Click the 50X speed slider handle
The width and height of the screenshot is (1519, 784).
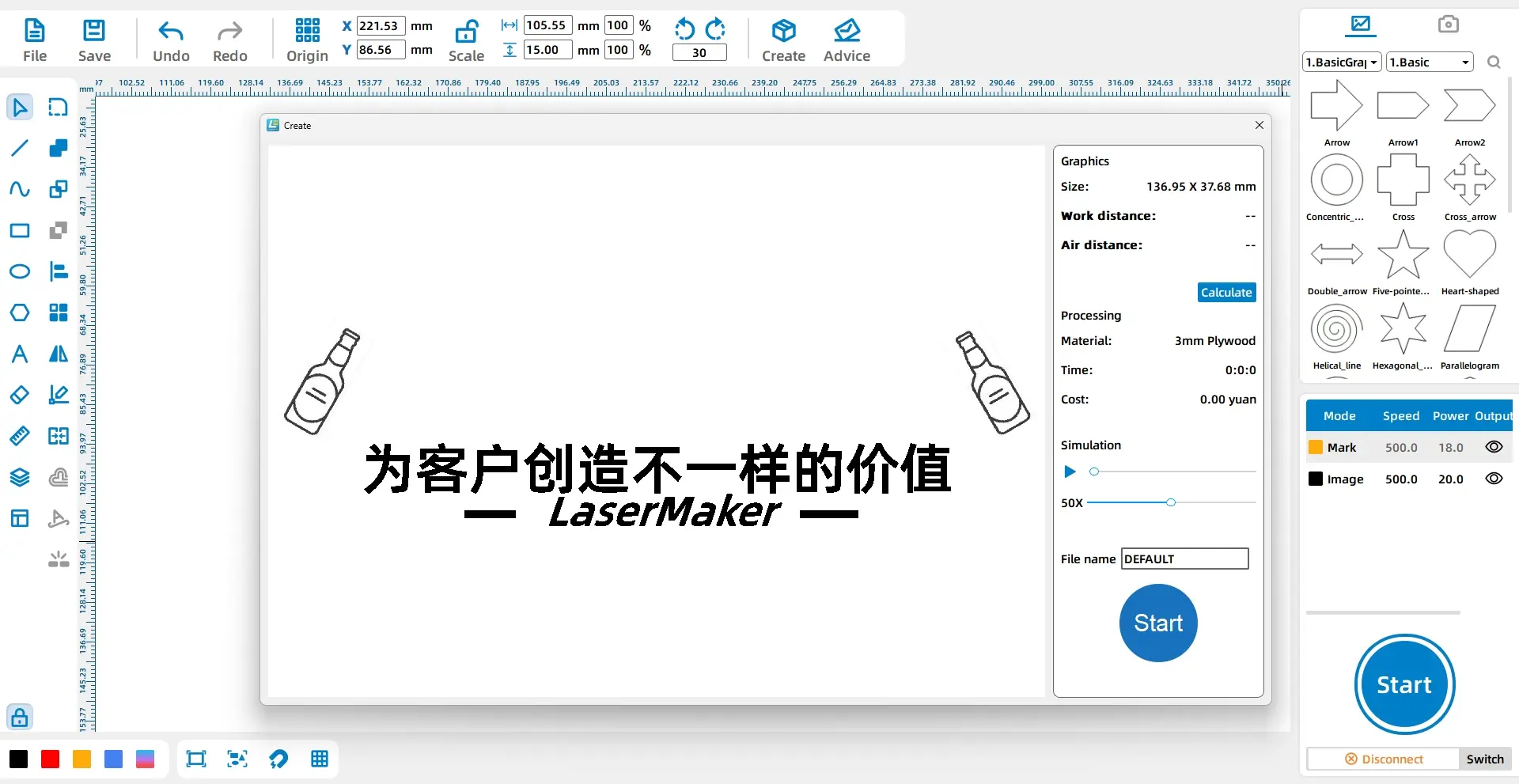coord(1171,502)
